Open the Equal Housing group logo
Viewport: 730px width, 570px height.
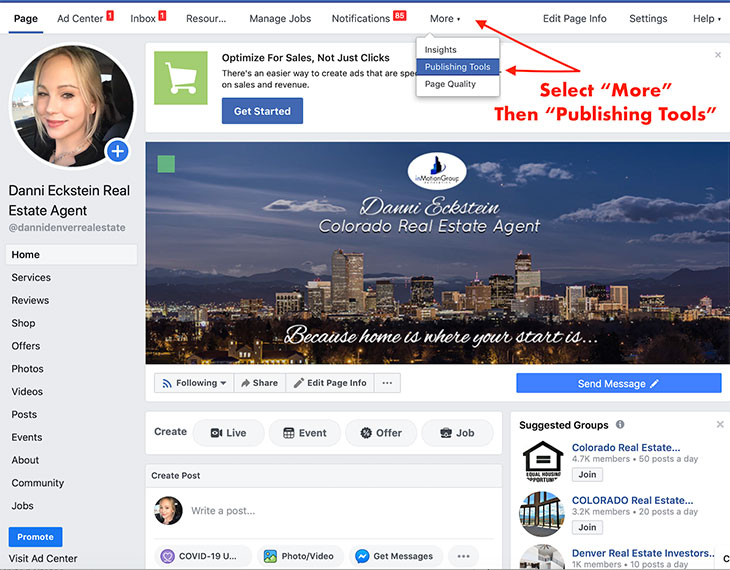click(x=543, y=461)
